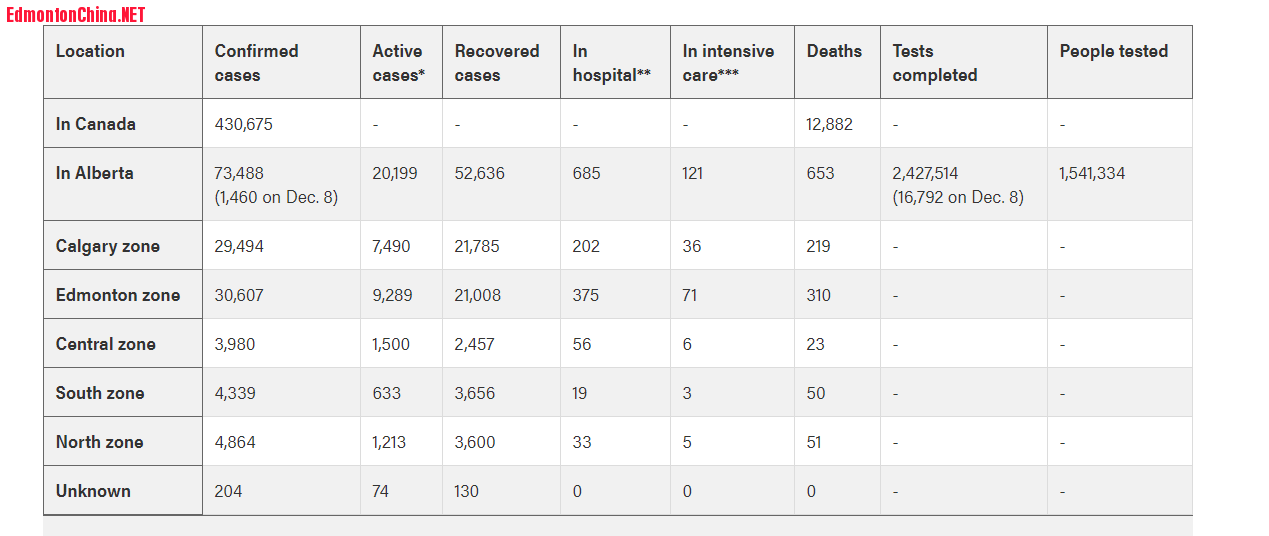
Task: Select Central zone recovered cases 2,457
Action: tap(476, 344)
